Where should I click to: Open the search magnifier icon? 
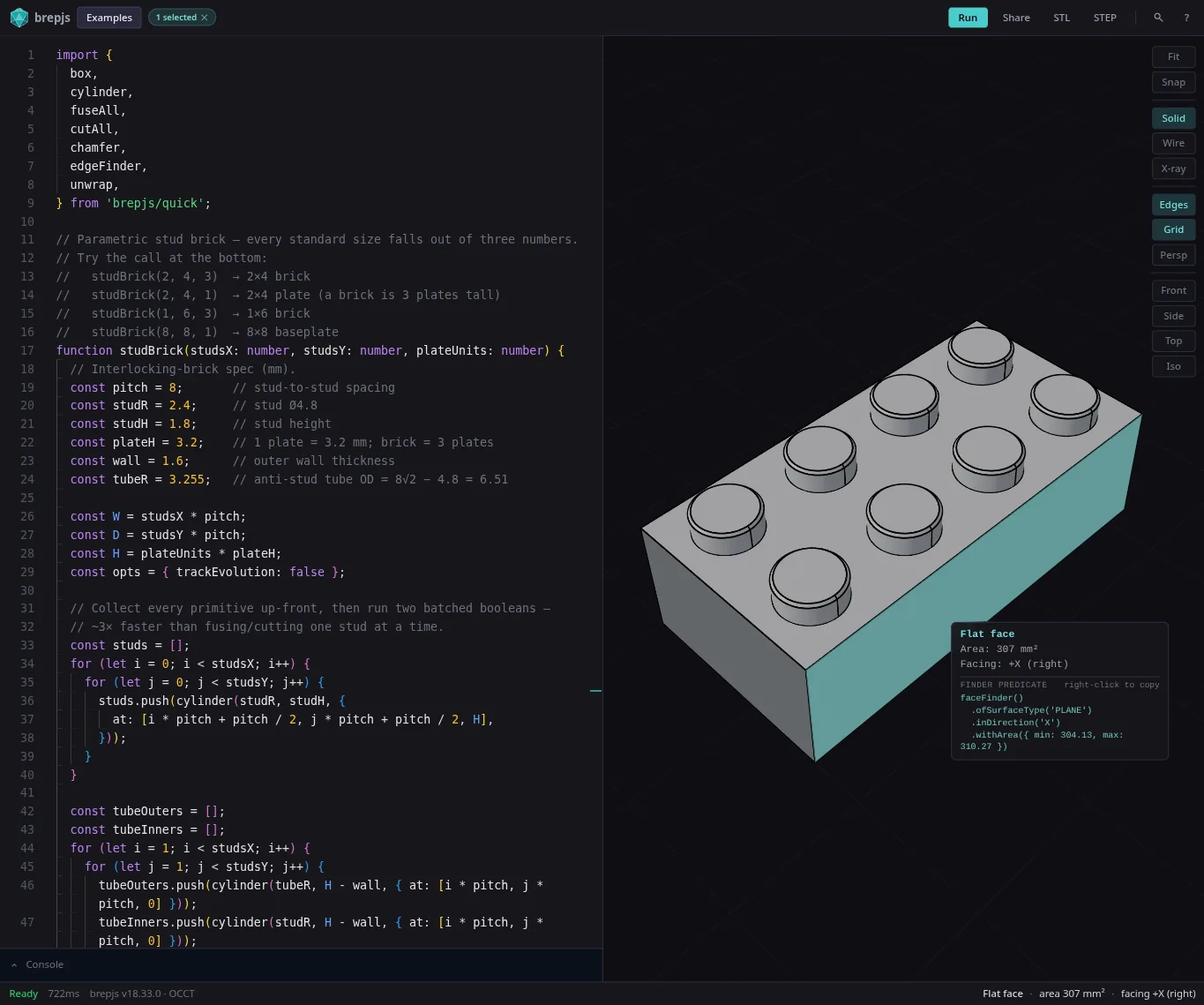pyautogui.click(x=1158, y=18)
